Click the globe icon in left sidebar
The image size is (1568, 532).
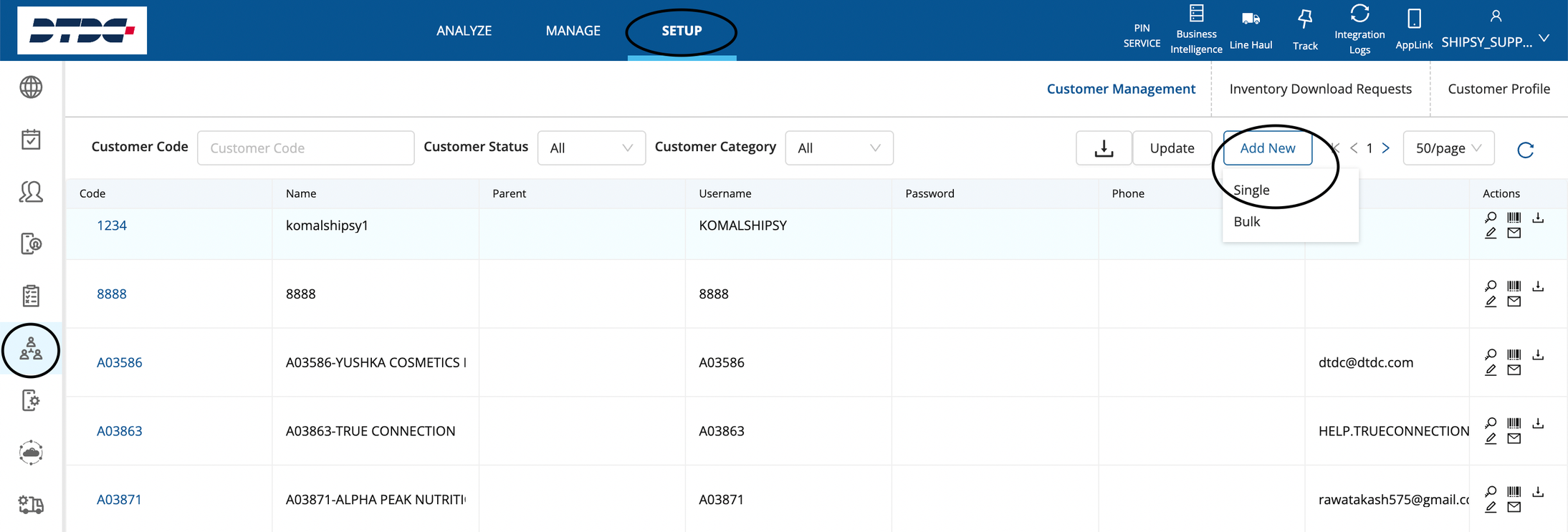[31, 87]
